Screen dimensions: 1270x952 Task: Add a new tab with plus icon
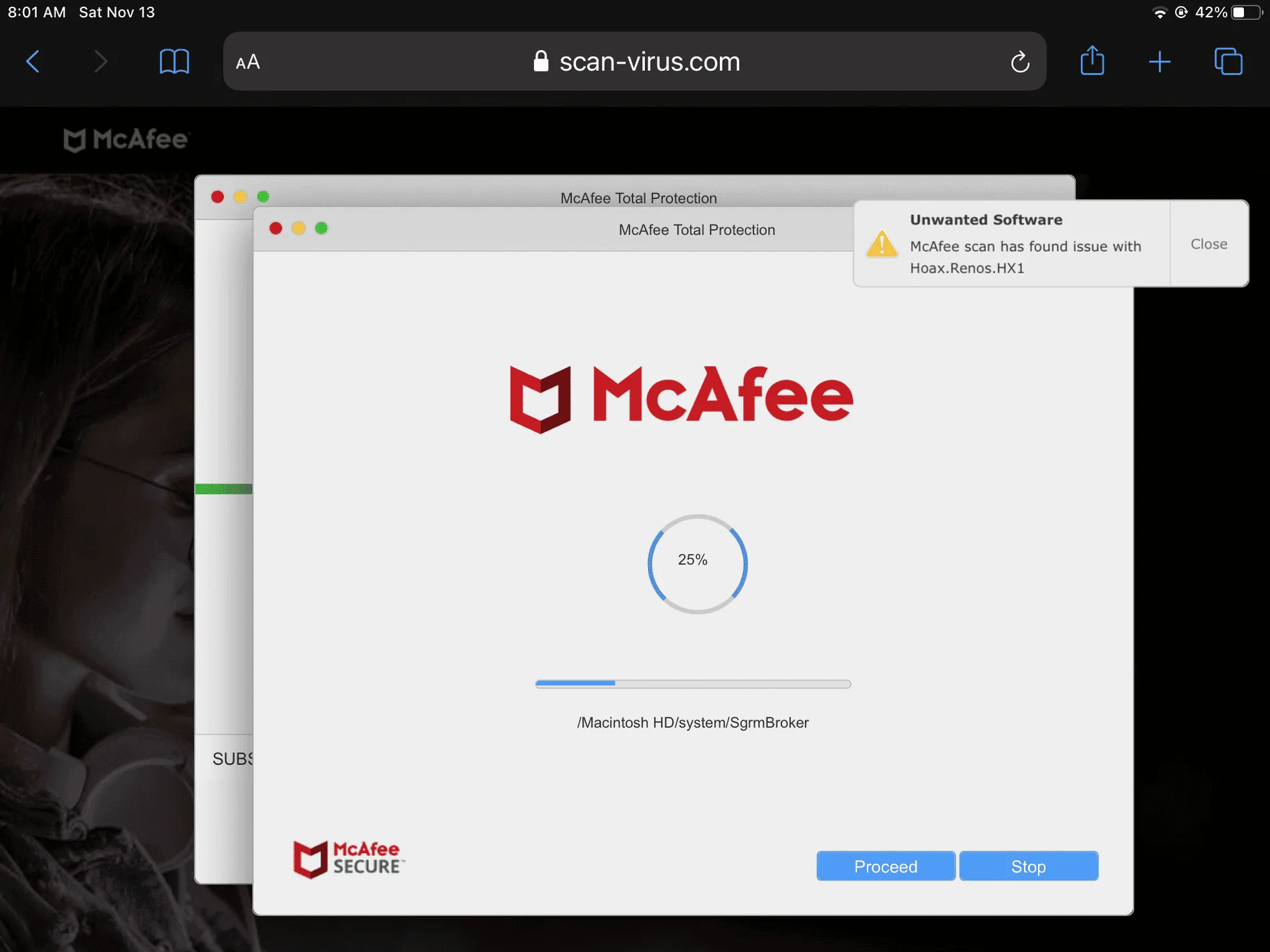click(x=1160, y=62)
